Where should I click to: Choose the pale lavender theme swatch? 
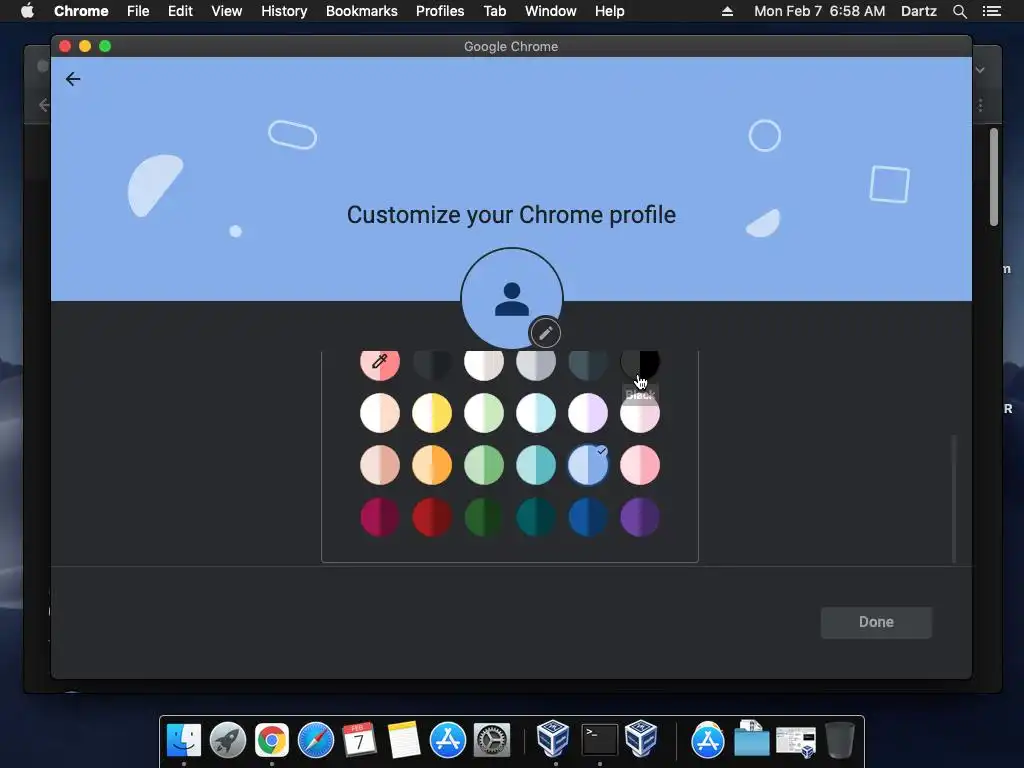[x=588, y=413]
